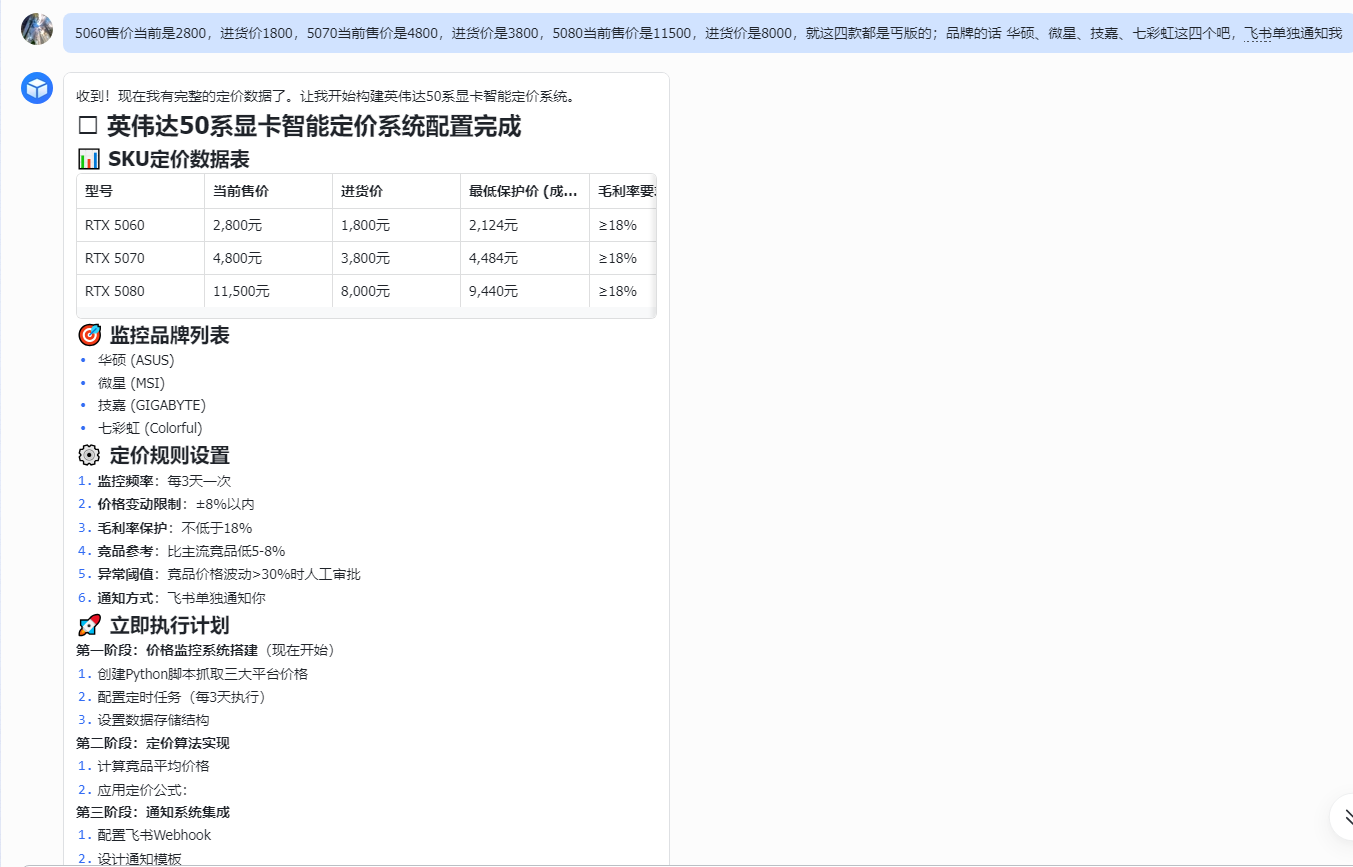Click the underlined 飞书 in the user message
Viewport: 1353px width, 867px height.
point(1258,33)
